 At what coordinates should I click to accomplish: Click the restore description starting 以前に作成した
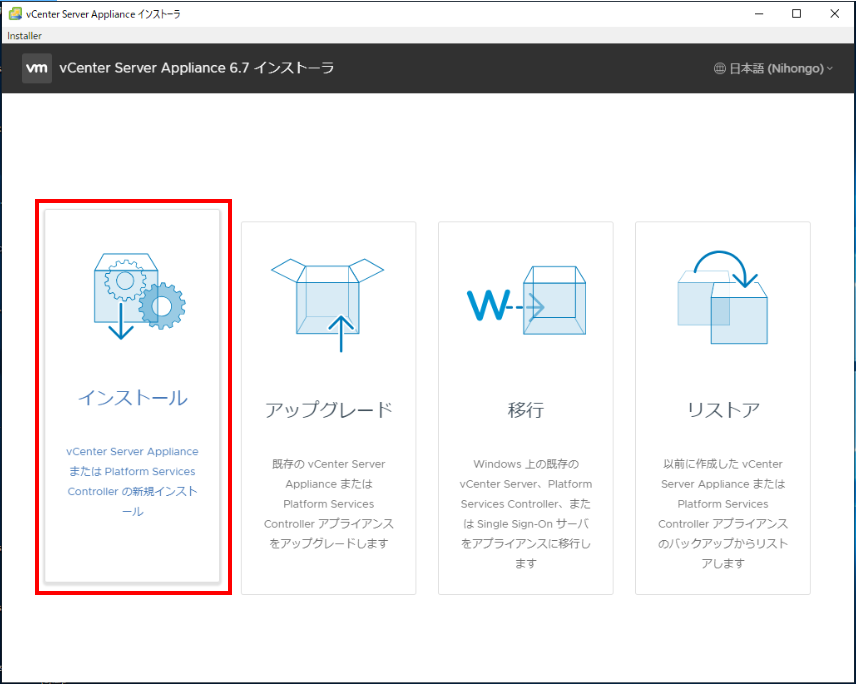(x=723, y=514)
